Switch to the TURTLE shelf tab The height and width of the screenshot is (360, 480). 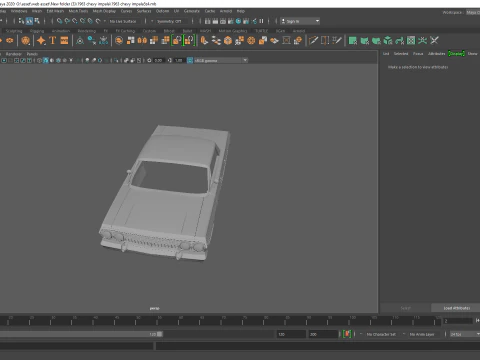261,31
